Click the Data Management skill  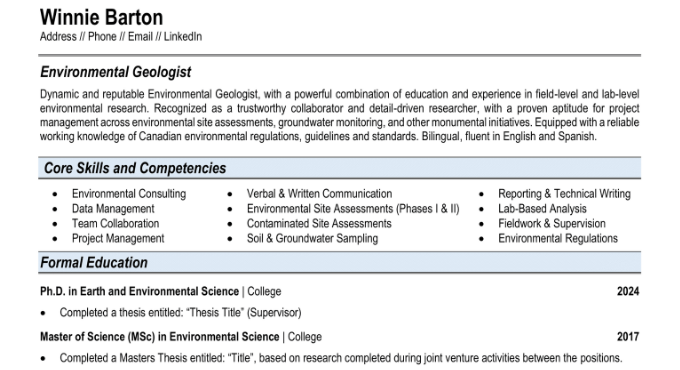113,209
